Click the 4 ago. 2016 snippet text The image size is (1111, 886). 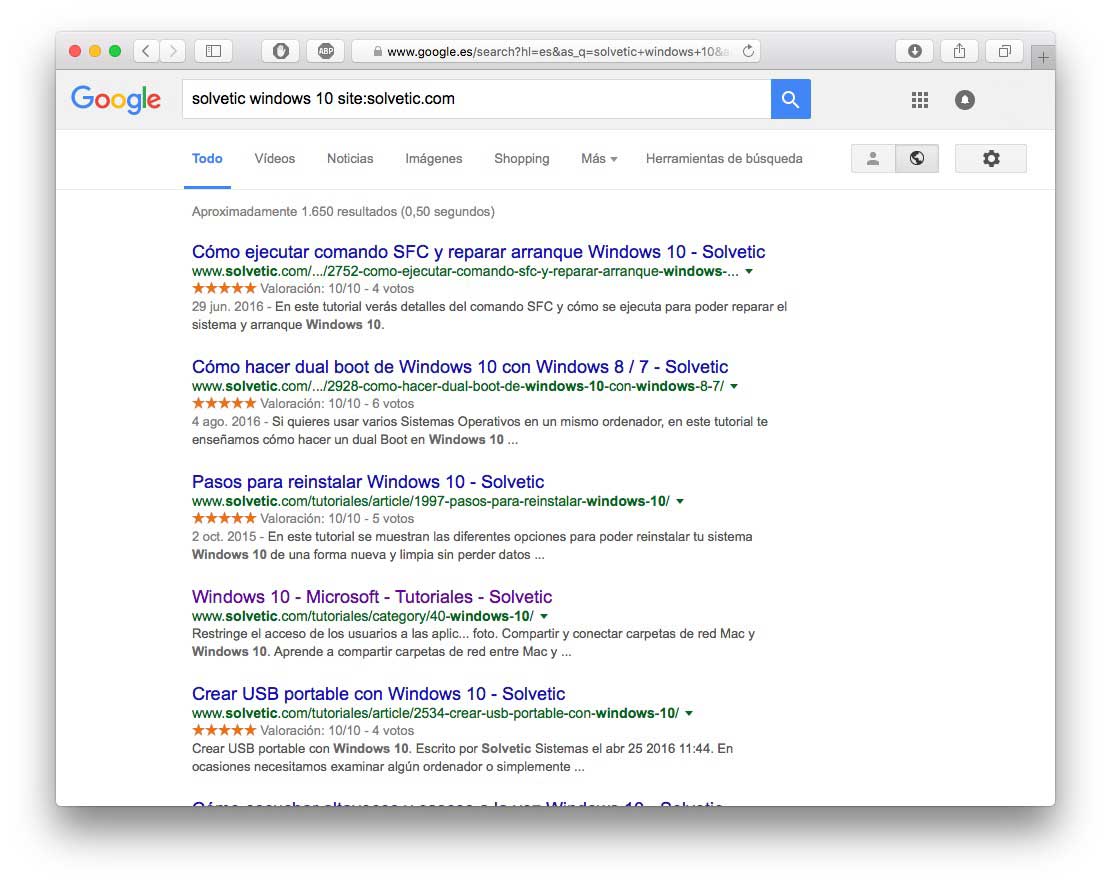point(480,430)
